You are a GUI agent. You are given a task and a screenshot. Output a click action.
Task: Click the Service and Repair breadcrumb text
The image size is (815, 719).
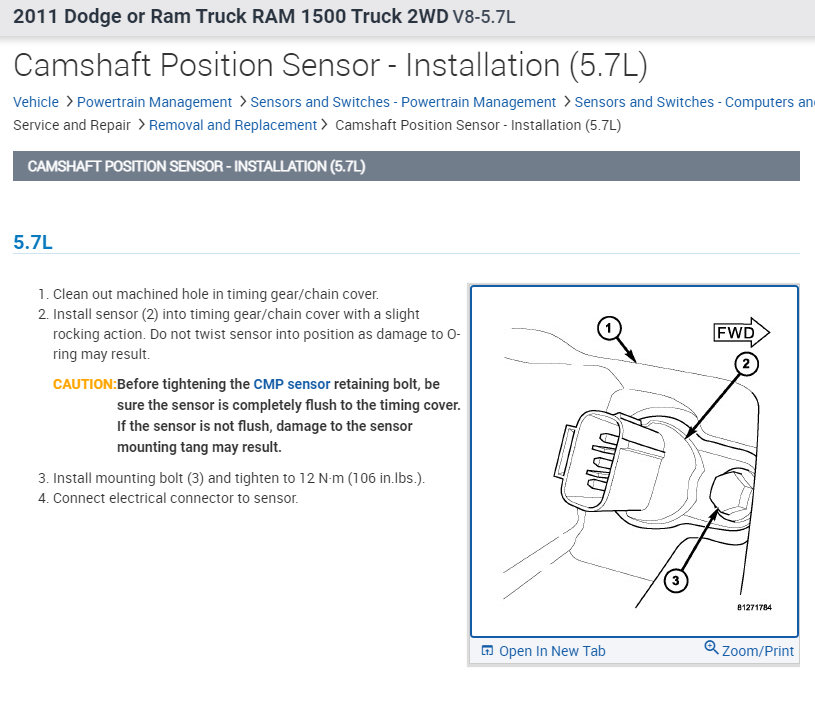[x=72, y=125]
